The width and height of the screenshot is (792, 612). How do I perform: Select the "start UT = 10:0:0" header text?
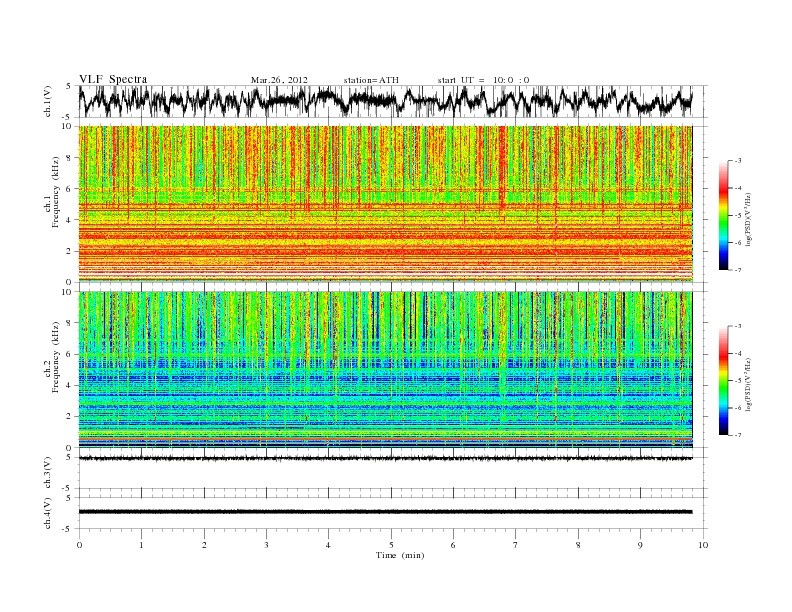[x=483, y=80]
